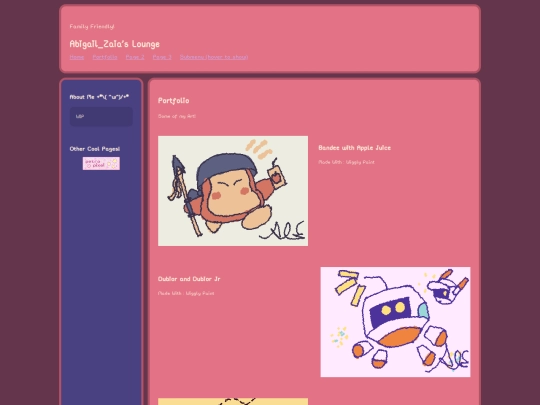The image size is (540, 405).
Task: Click the Submenu (hover to show) link
Action: pyautogui.click(x=214, y=57)
